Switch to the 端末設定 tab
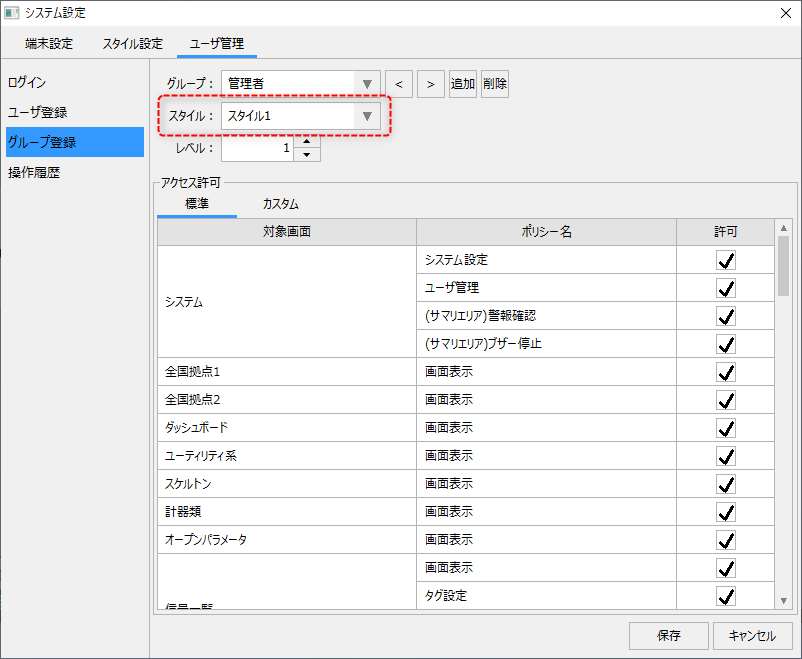The image size is (802, 659). [49, 44]
